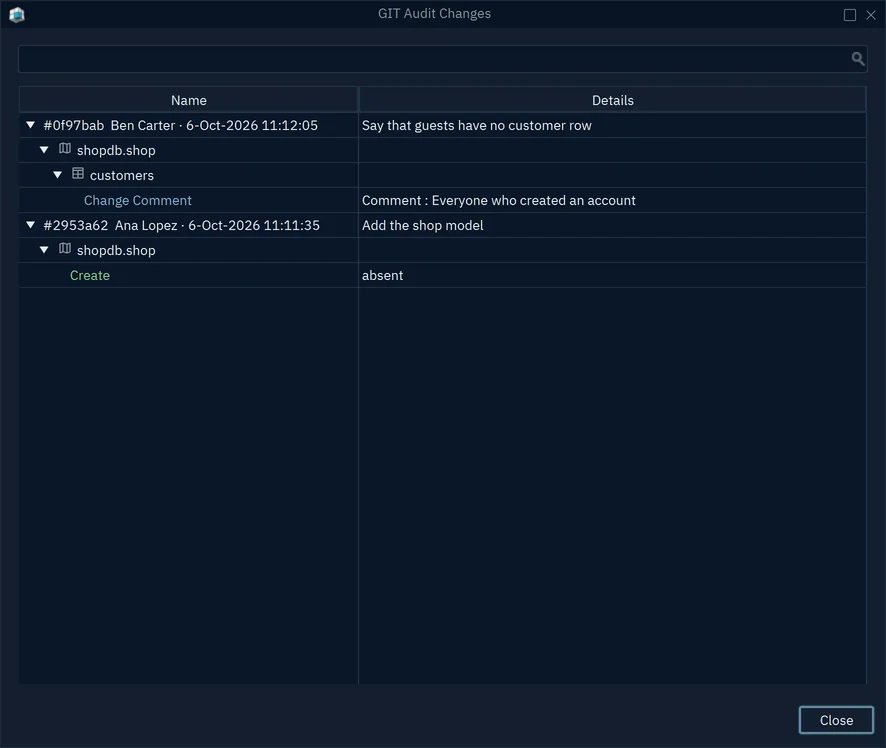The image size is (886, 748).
Task: Close the window with title bar X
Action: click(x=871, y=15)
